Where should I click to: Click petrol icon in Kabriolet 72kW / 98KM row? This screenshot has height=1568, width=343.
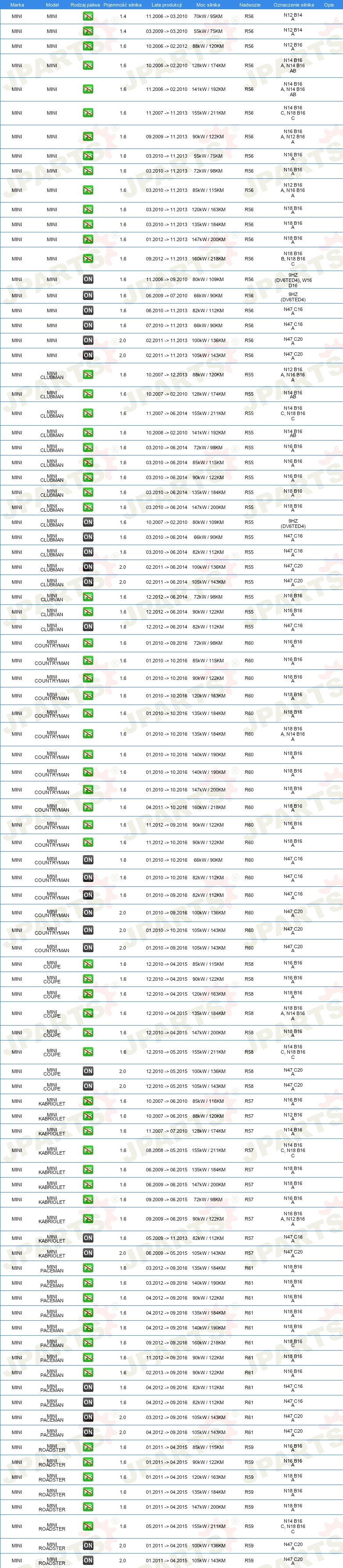88,1200
